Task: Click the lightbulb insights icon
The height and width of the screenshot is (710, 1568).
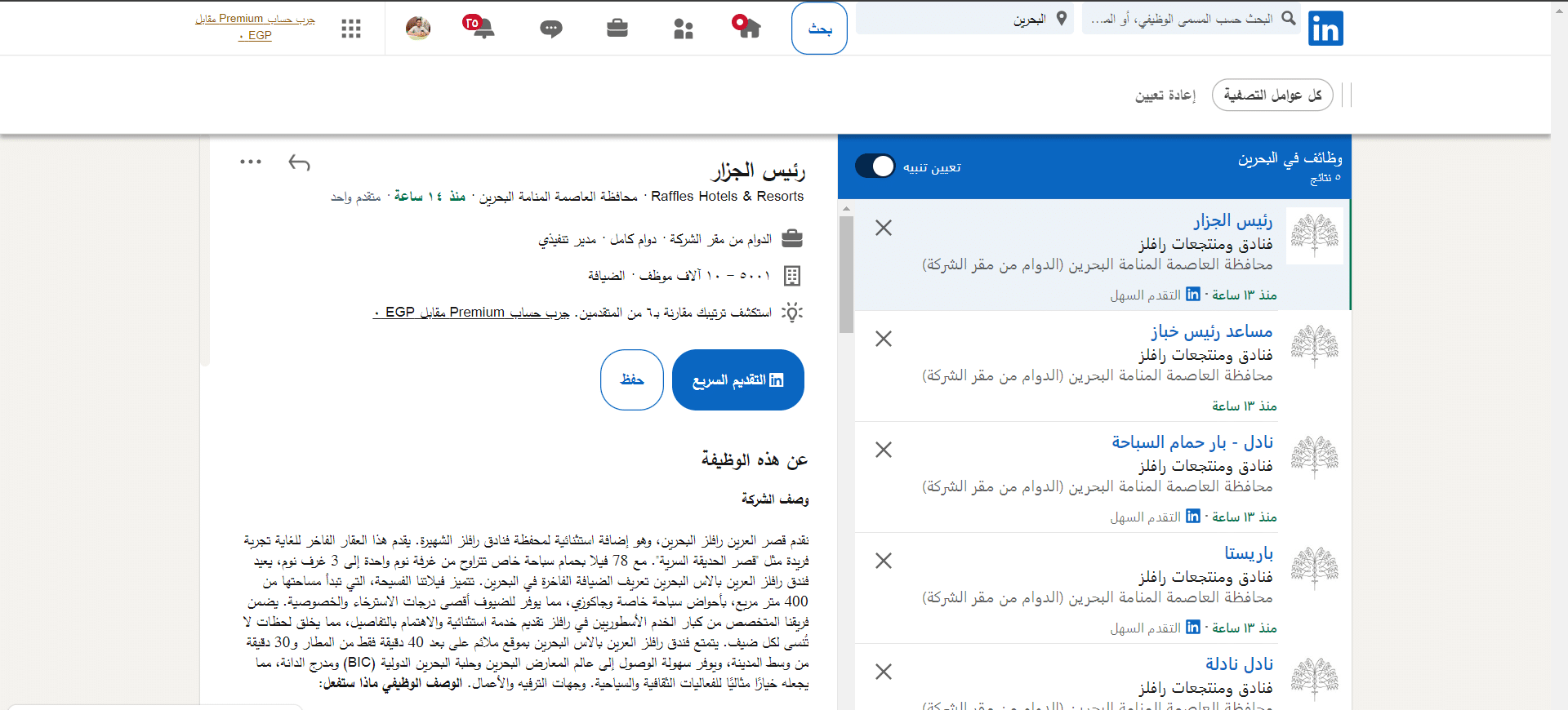Action: pyautogui.click(x=792, y=313)
